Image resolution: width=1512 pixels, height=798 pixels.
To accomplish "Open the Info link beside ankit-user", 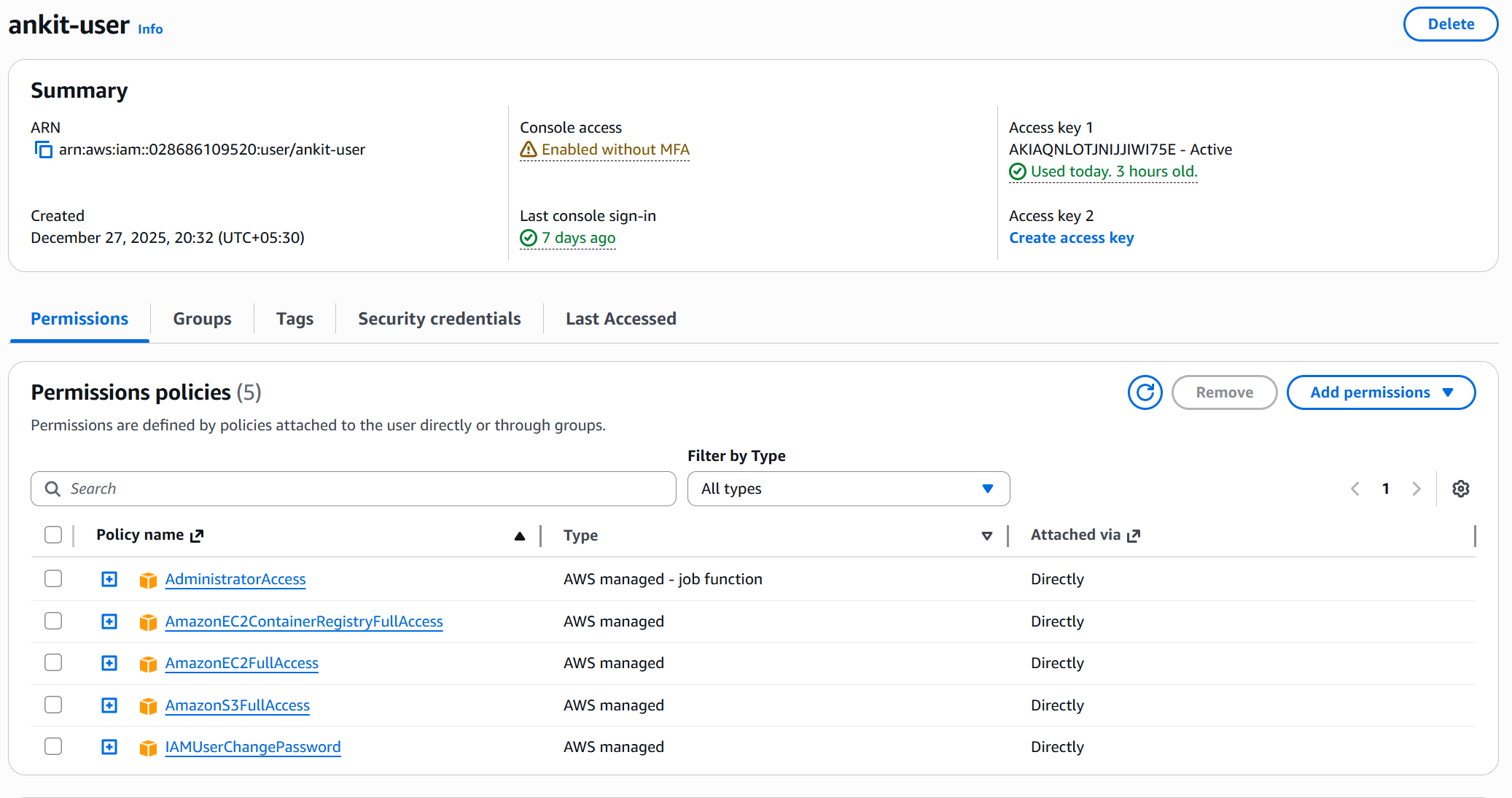I will [150, 29].
